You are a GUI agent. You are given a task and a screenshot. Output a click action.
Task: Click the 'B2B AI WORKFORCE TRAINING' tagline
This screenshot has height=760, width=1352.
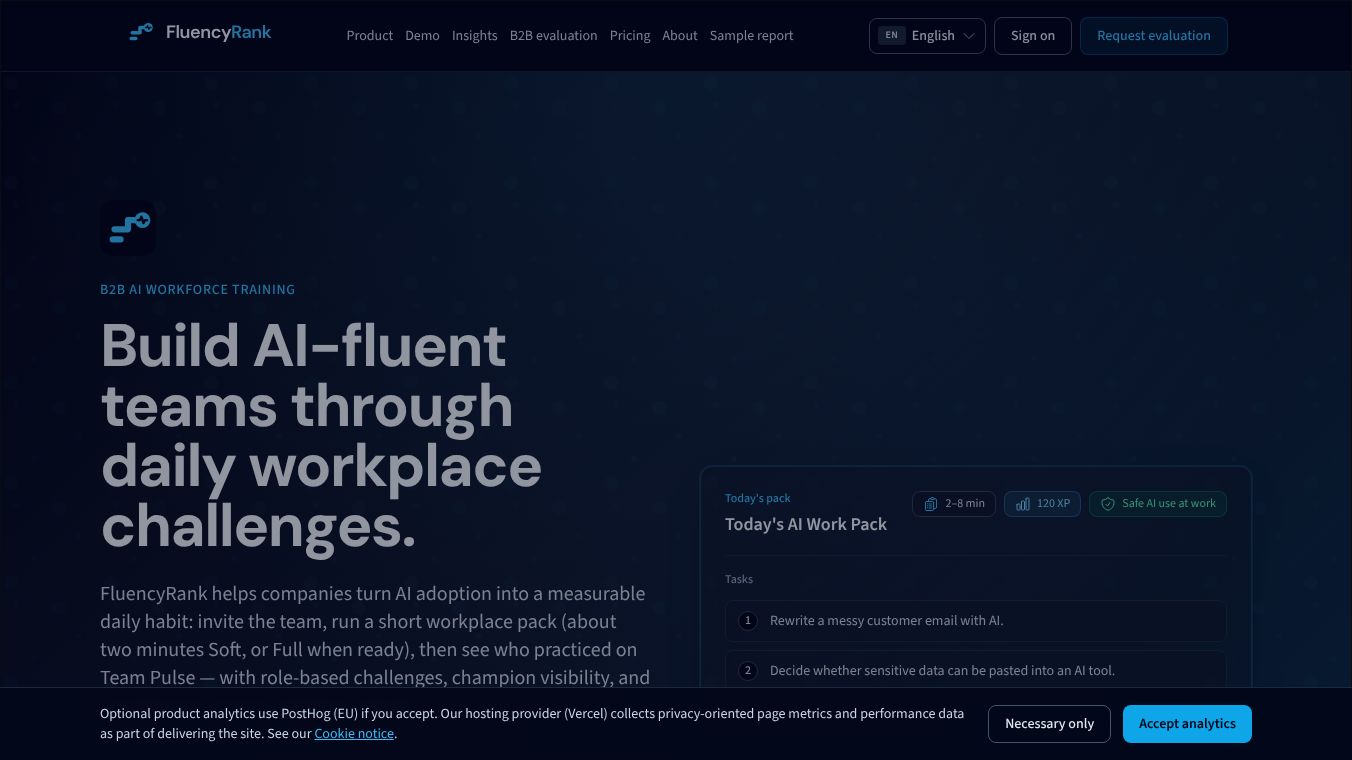(x=198, y=290)
